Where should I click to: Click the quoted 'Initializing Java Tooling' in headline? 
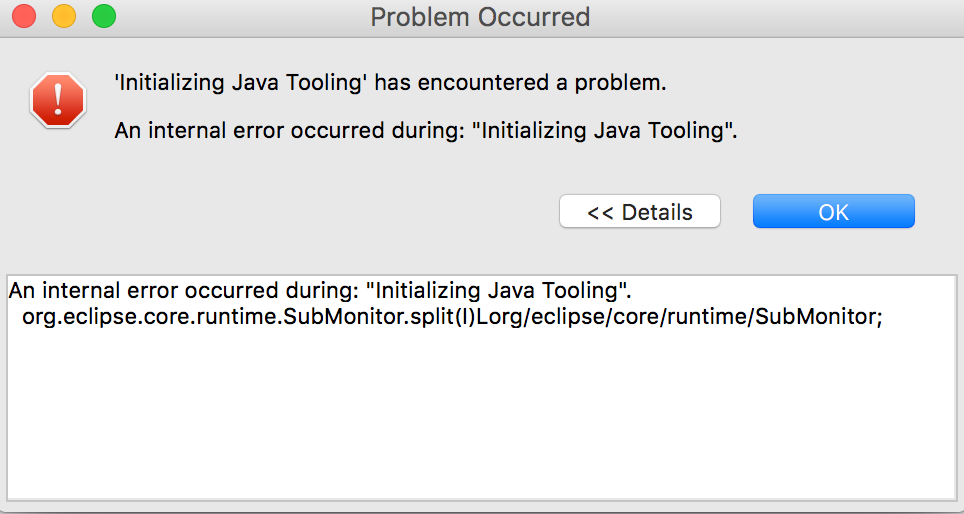242,82
